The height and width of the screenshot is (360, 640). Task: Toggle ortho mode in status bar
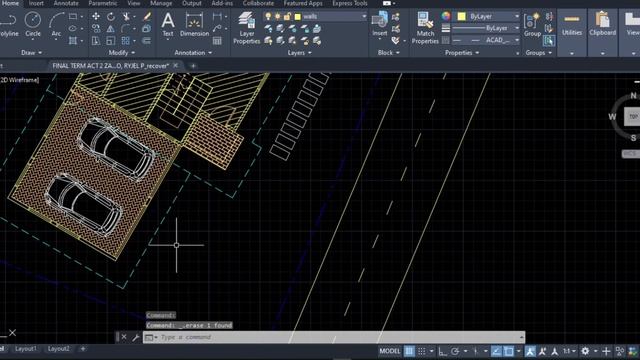tap(442, 351)
